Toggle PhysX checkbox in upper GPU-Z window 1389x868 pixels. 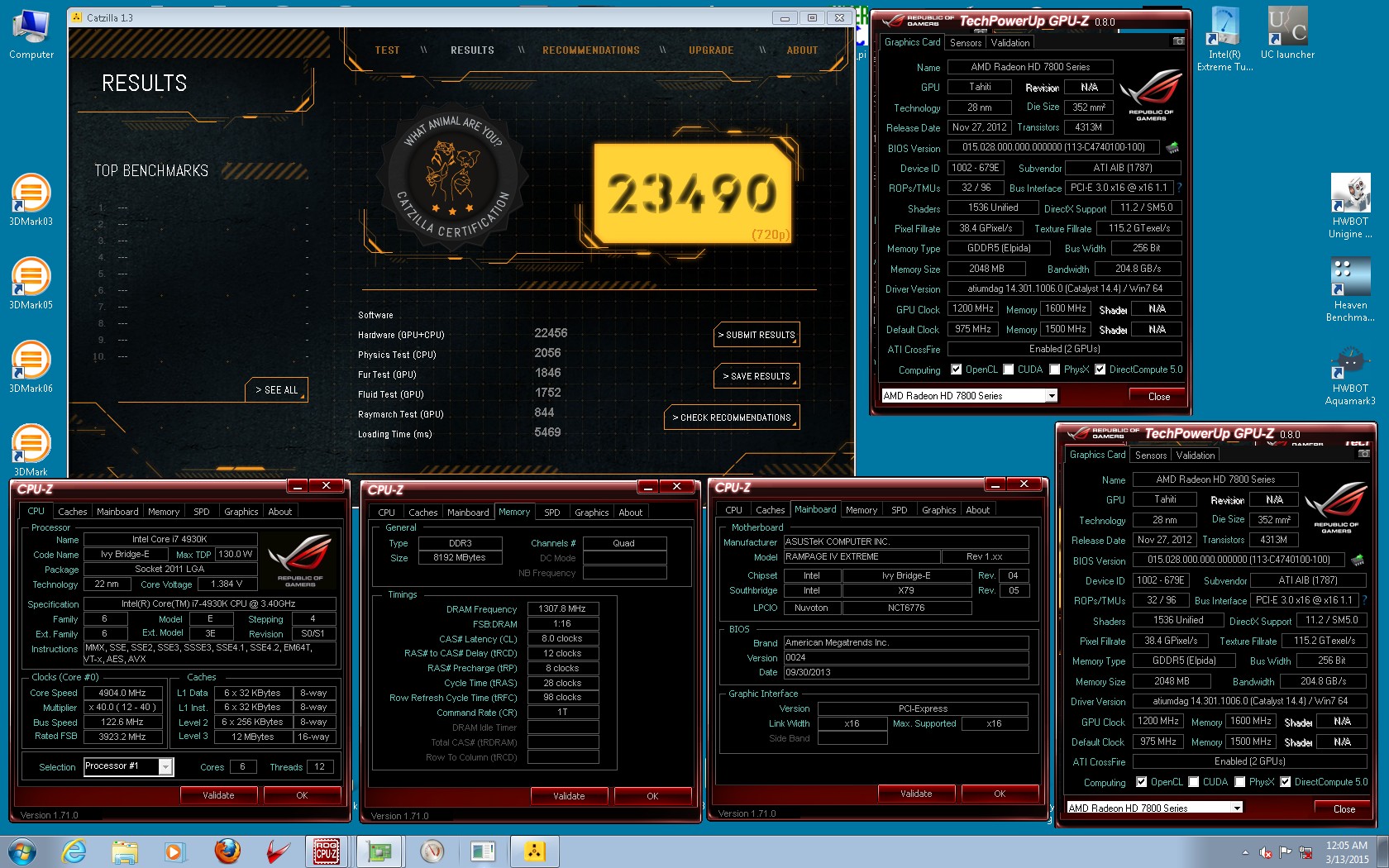coord(1054,370)
